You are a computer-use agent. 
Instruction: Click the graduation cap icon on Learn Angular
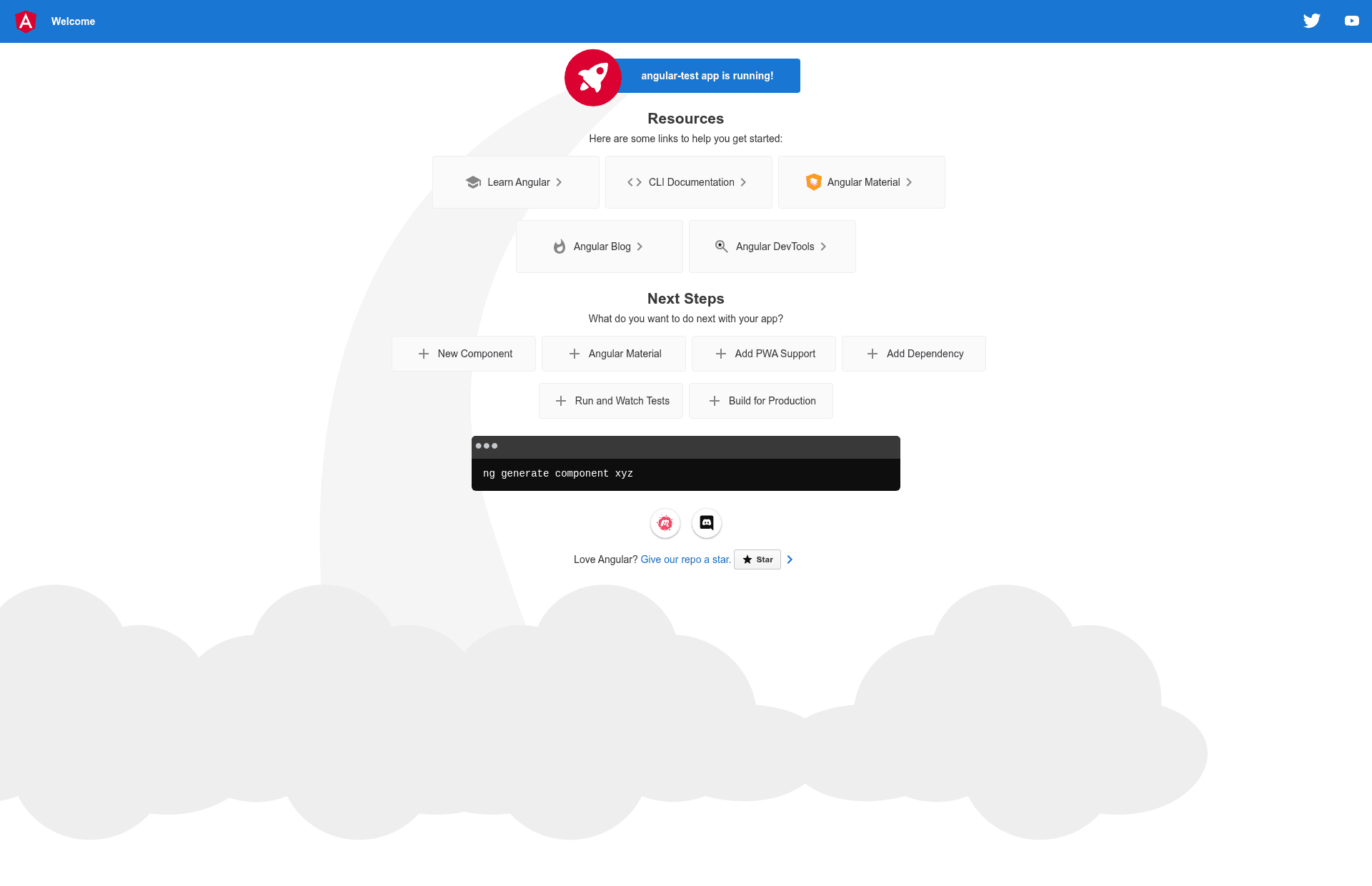click(473, 182)
